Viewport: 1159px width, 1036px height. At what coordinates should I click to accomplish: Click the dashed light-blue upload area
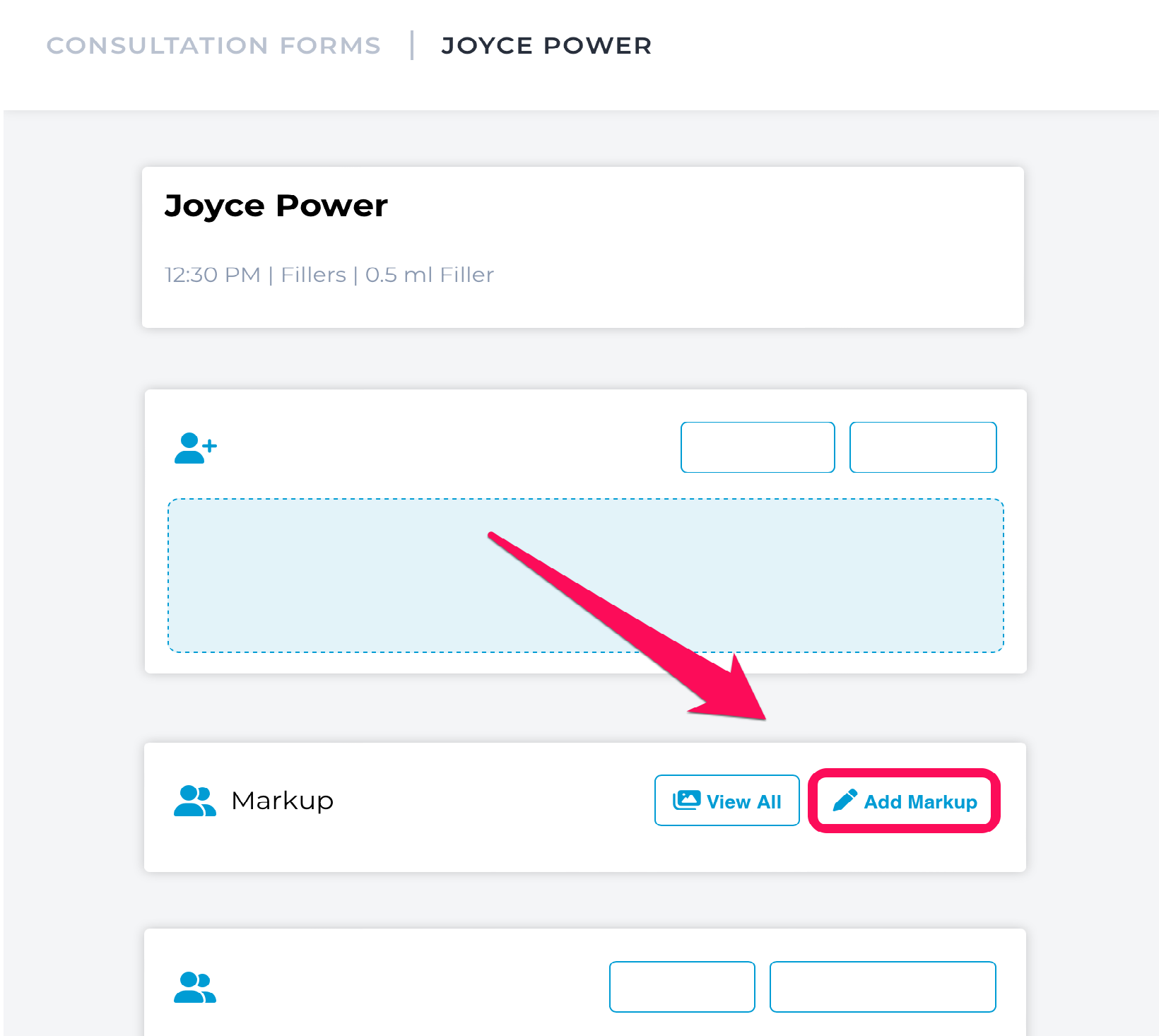tap(586, 576)
